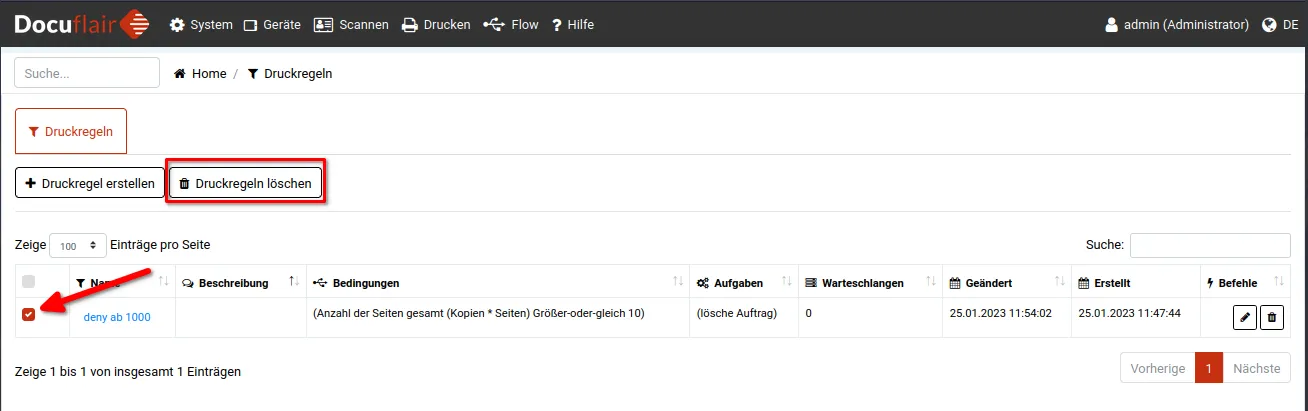Click the trash icon in the Befehle column
1308x411 pixels.
(1271, 318)
